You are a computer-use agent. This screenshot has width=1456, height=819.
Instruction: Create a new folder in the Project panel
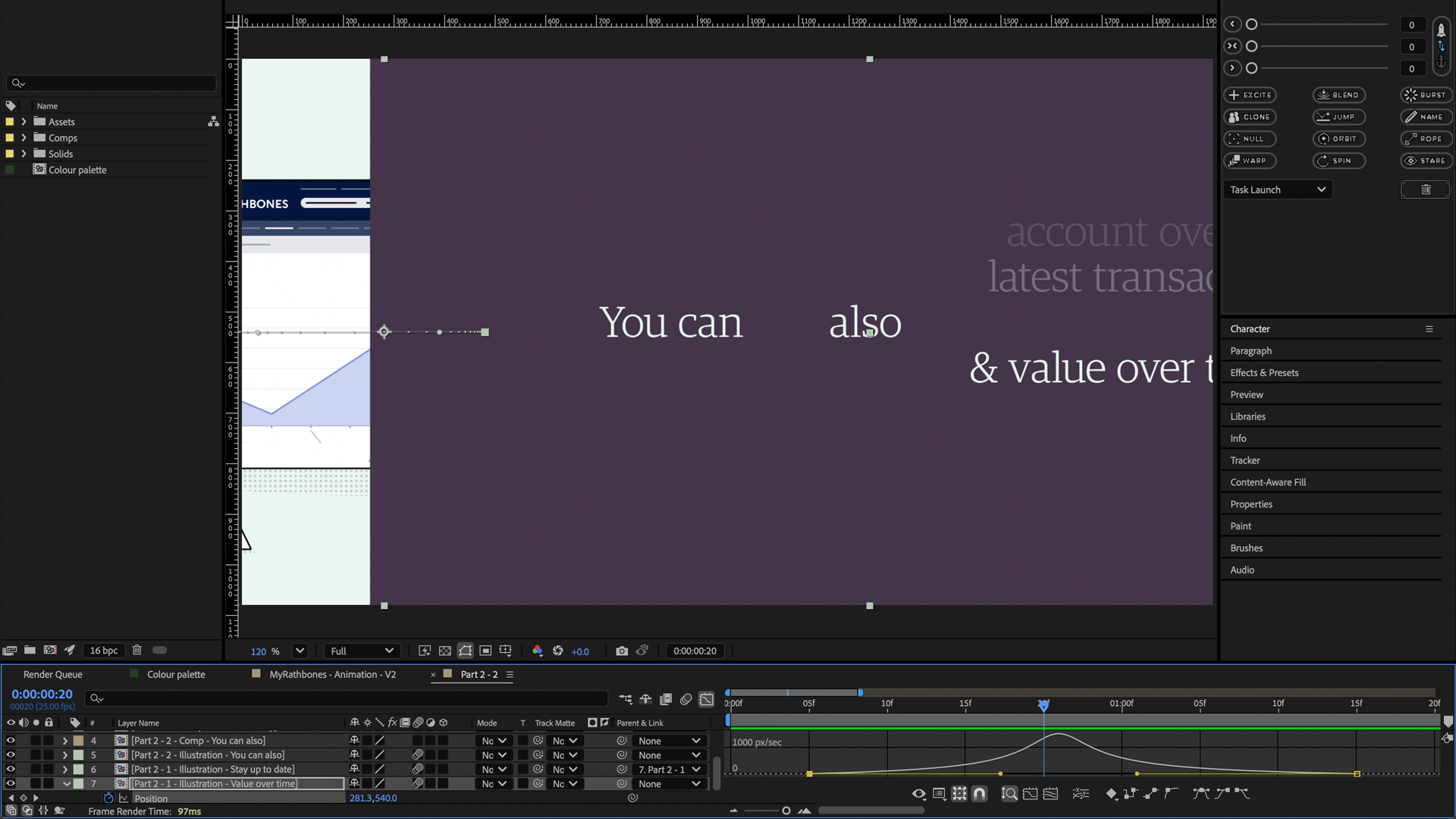pos(30,650)
